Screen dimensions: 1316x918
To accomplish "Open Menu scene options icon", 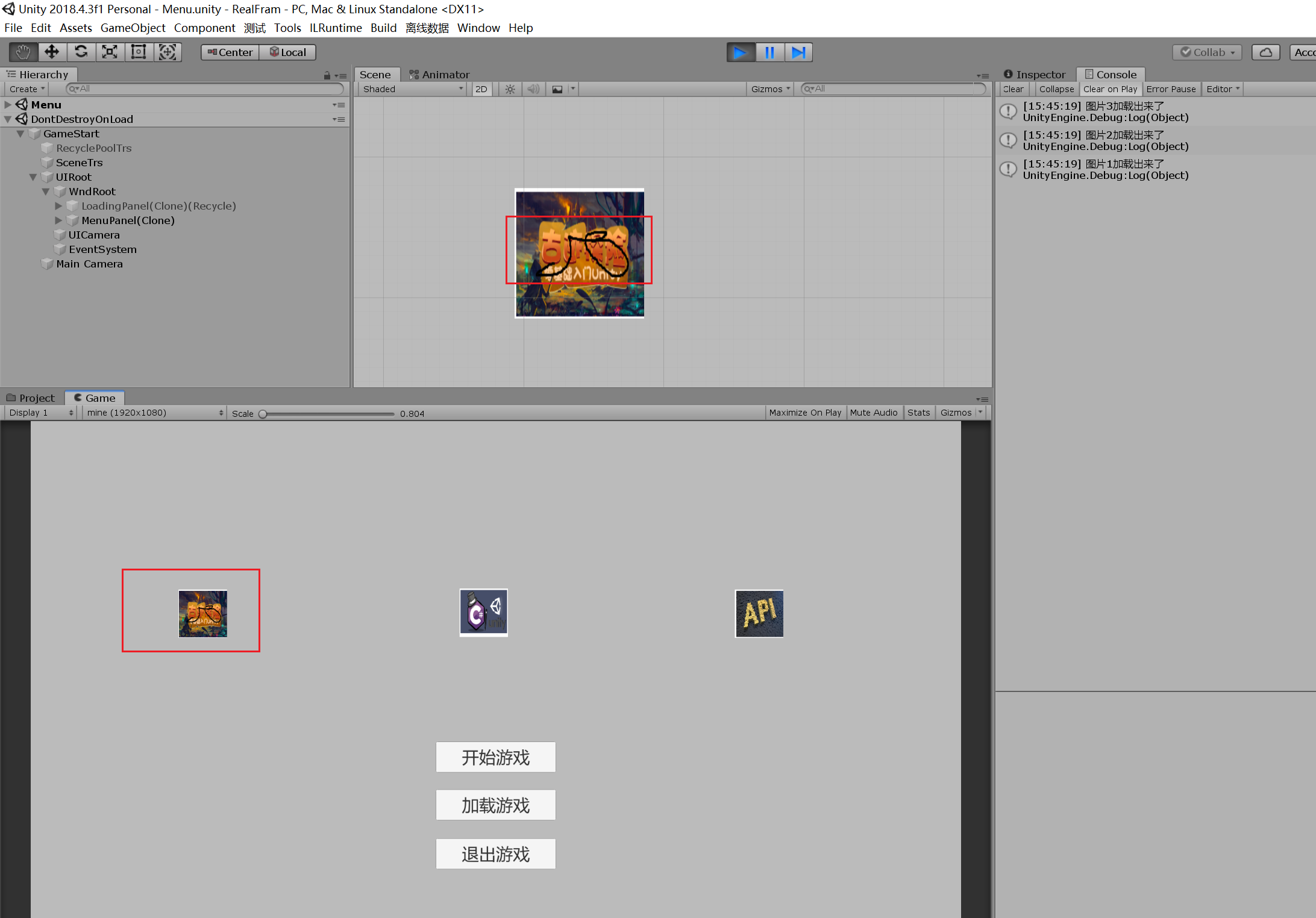I will [x=339, y=105].
